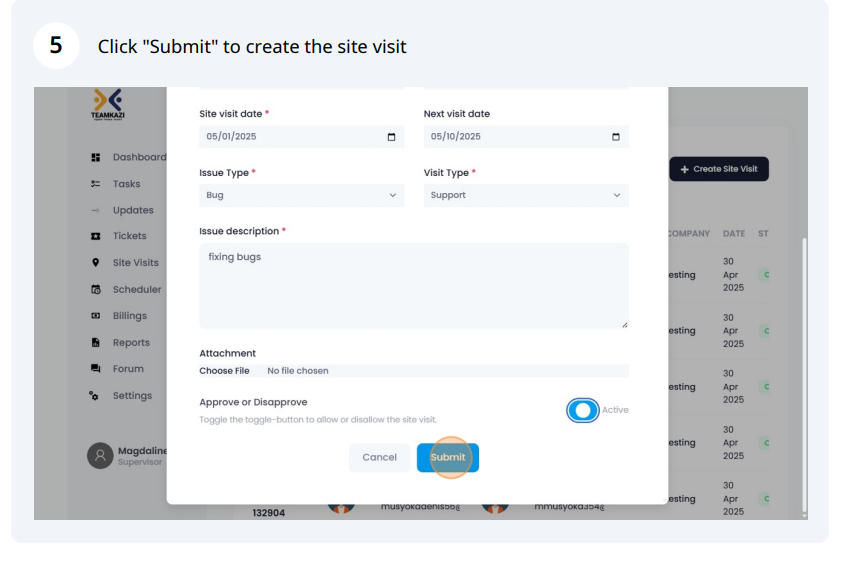Open the Next visit date calendar picker
This screenshot has height=561, width=847.
coord(615,137)
